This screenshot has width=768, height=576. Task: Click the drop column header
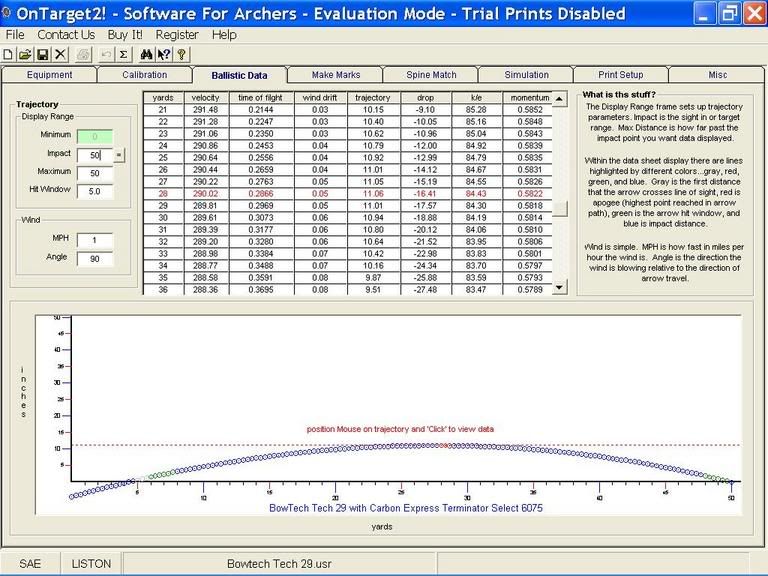click(x=425, y=97)
